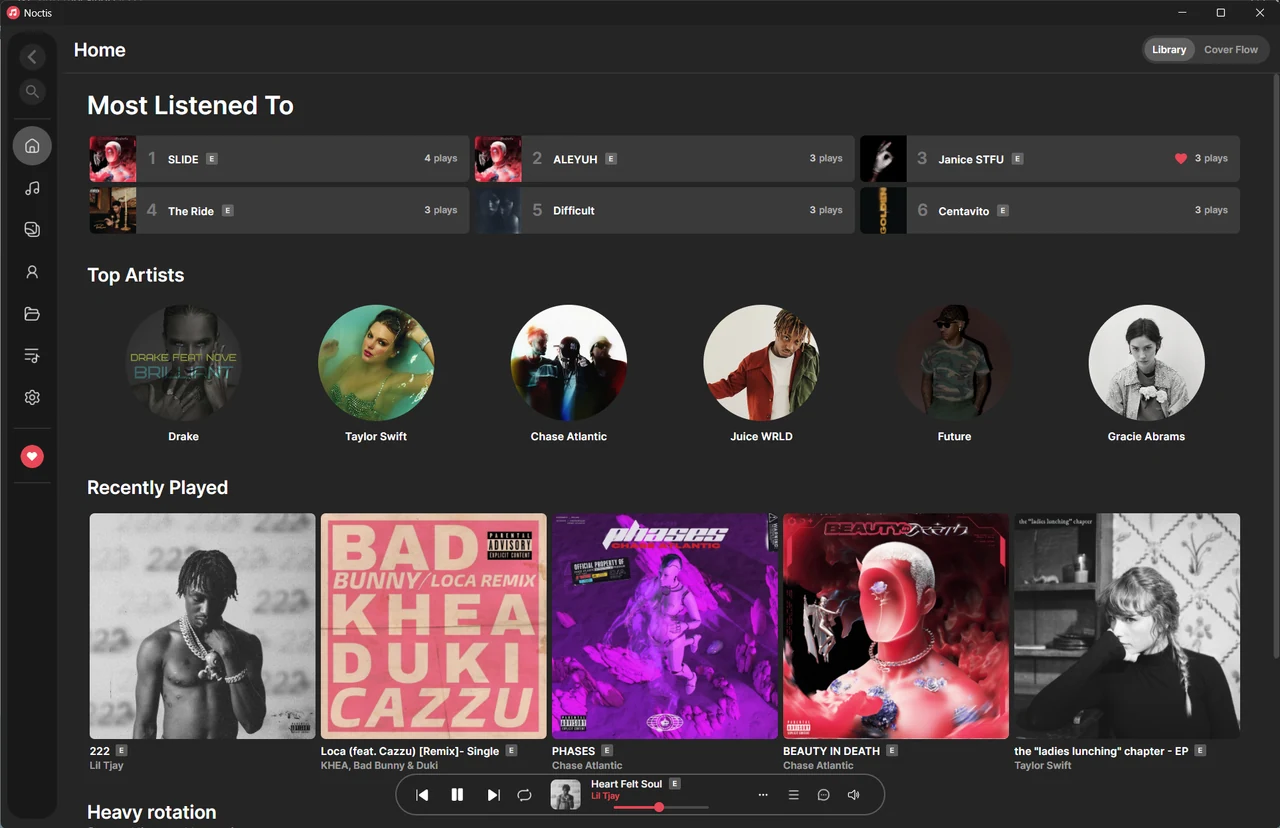Screen dimensions: 1280x828
Task: Click Chase Atlantic link under PHASES
Action: pyautogui.click(x=587, y=766)
